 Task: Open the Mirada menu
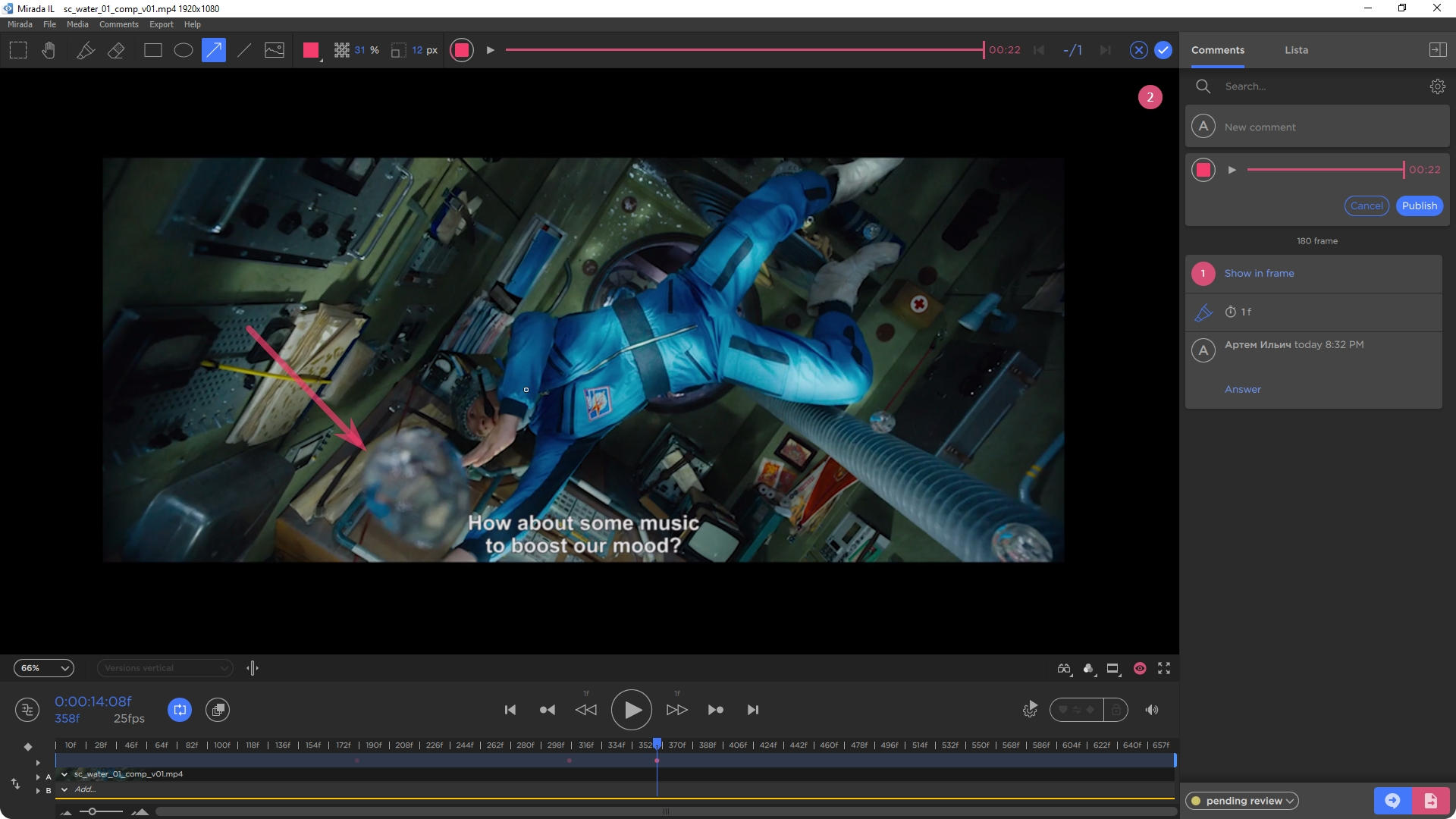tap(20, 24)
